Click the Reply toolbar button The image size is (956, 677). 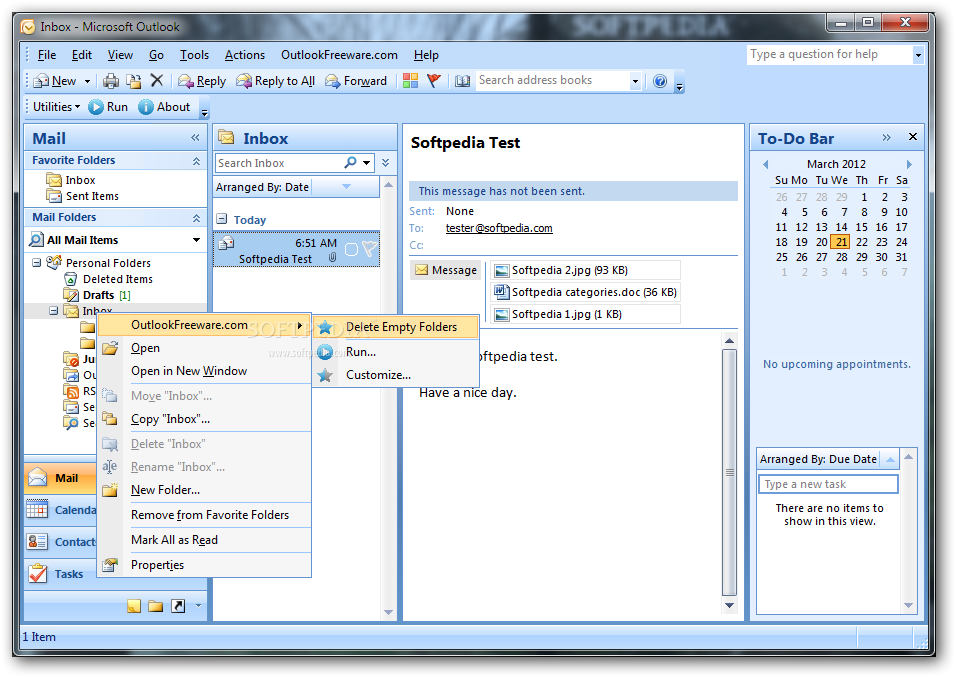(x=202, y=81)
